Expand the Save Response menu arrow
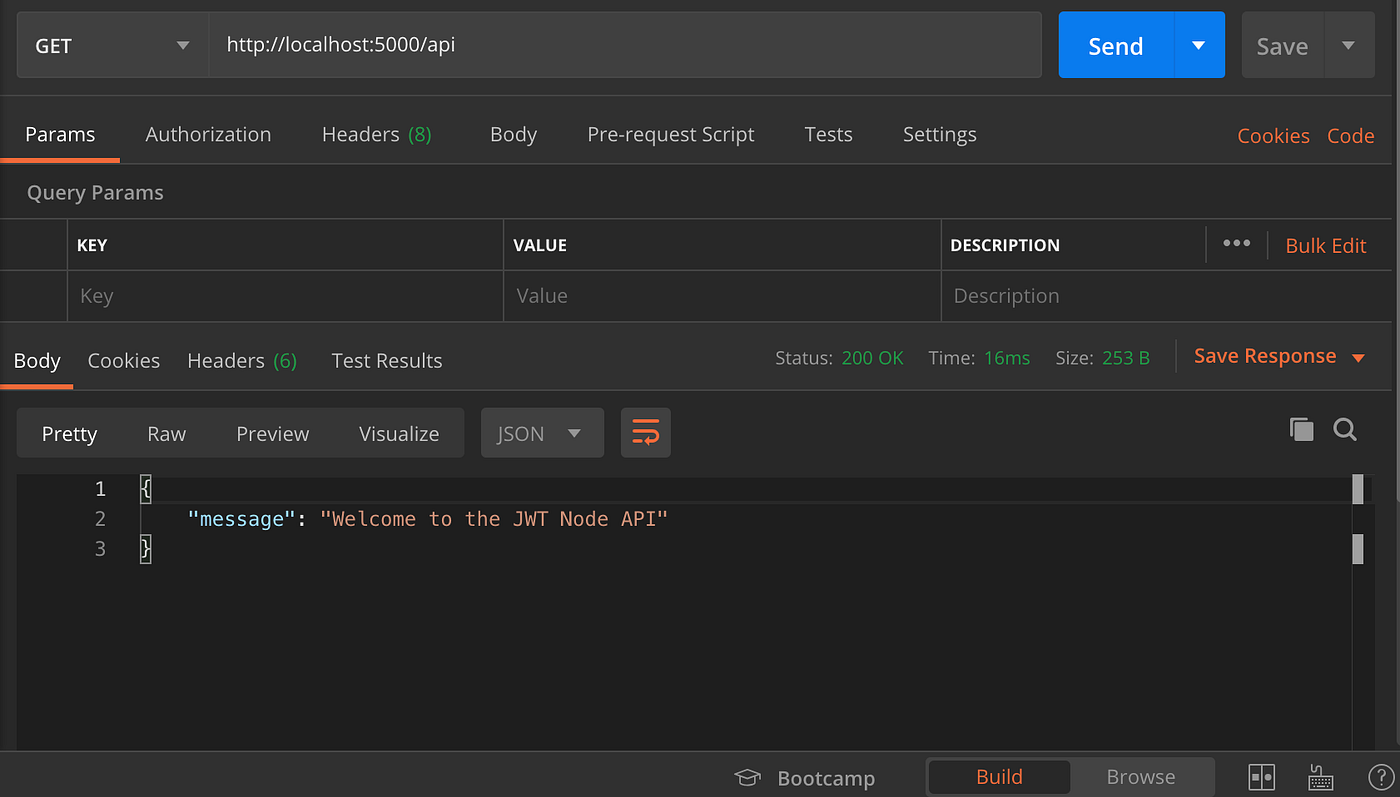The height and width of the screenshot is (797, 1400). tap(1358, 358)
